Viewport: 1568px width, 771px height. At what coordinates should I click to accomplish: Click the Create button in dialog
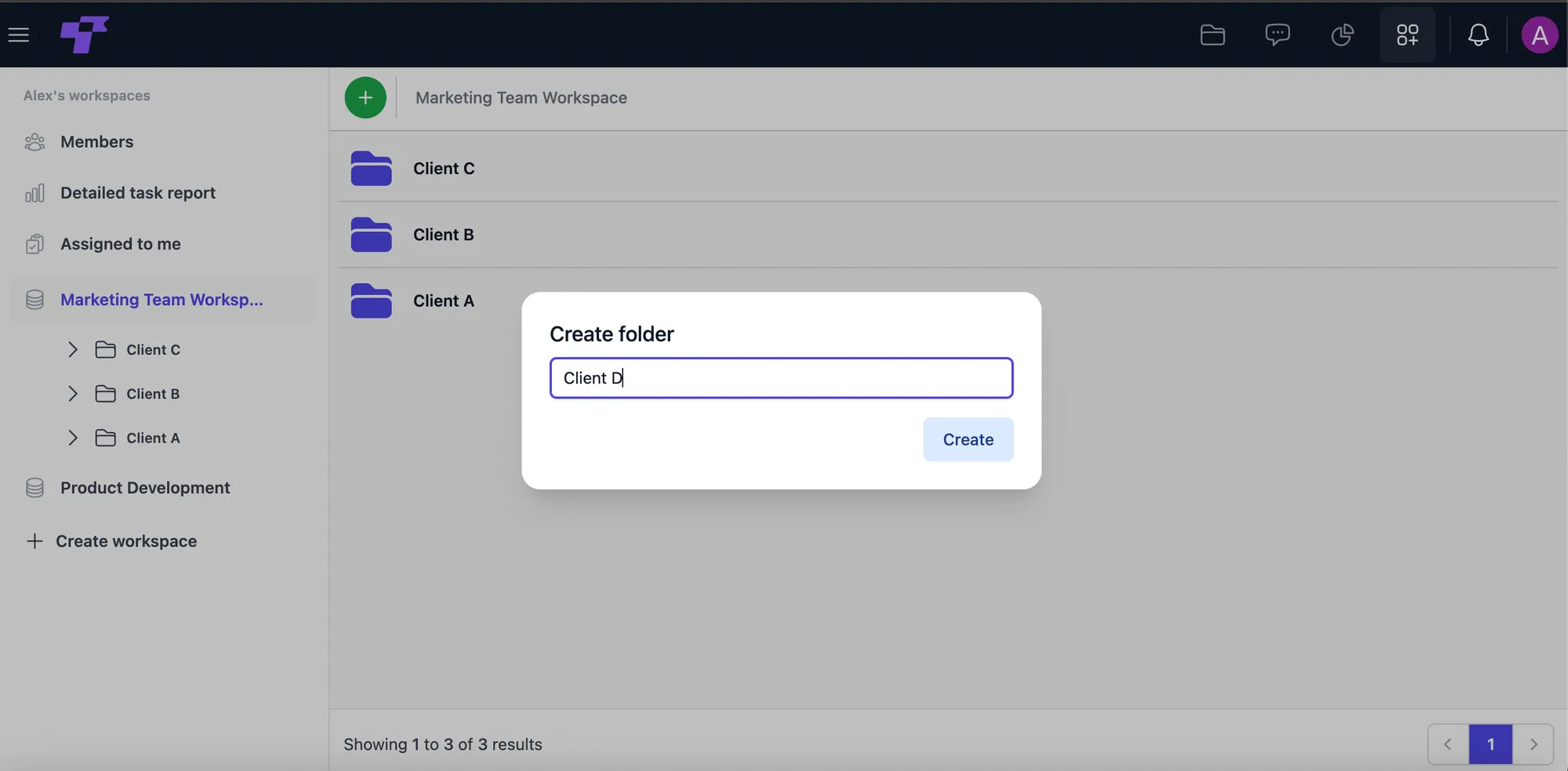(x=968, y=439)
